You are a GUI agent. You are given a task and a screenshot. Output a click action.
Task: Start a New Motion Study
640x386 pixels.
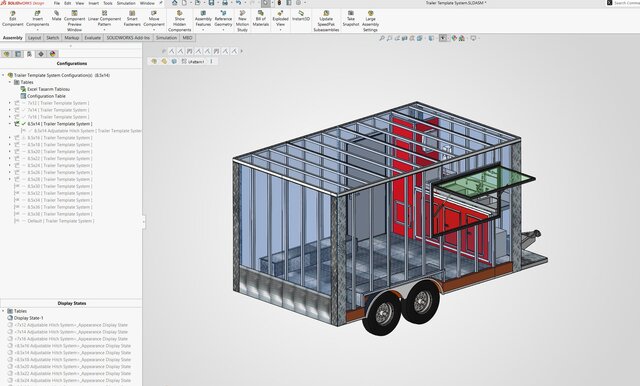(242, 21)
